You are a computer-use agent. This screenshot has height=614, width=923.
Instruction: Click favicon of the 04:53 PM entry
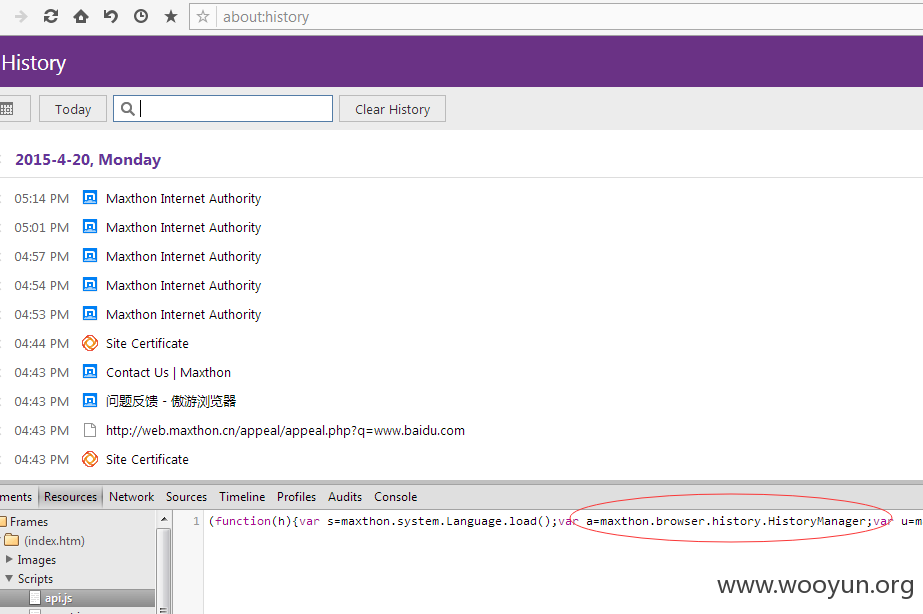(89, 313)
